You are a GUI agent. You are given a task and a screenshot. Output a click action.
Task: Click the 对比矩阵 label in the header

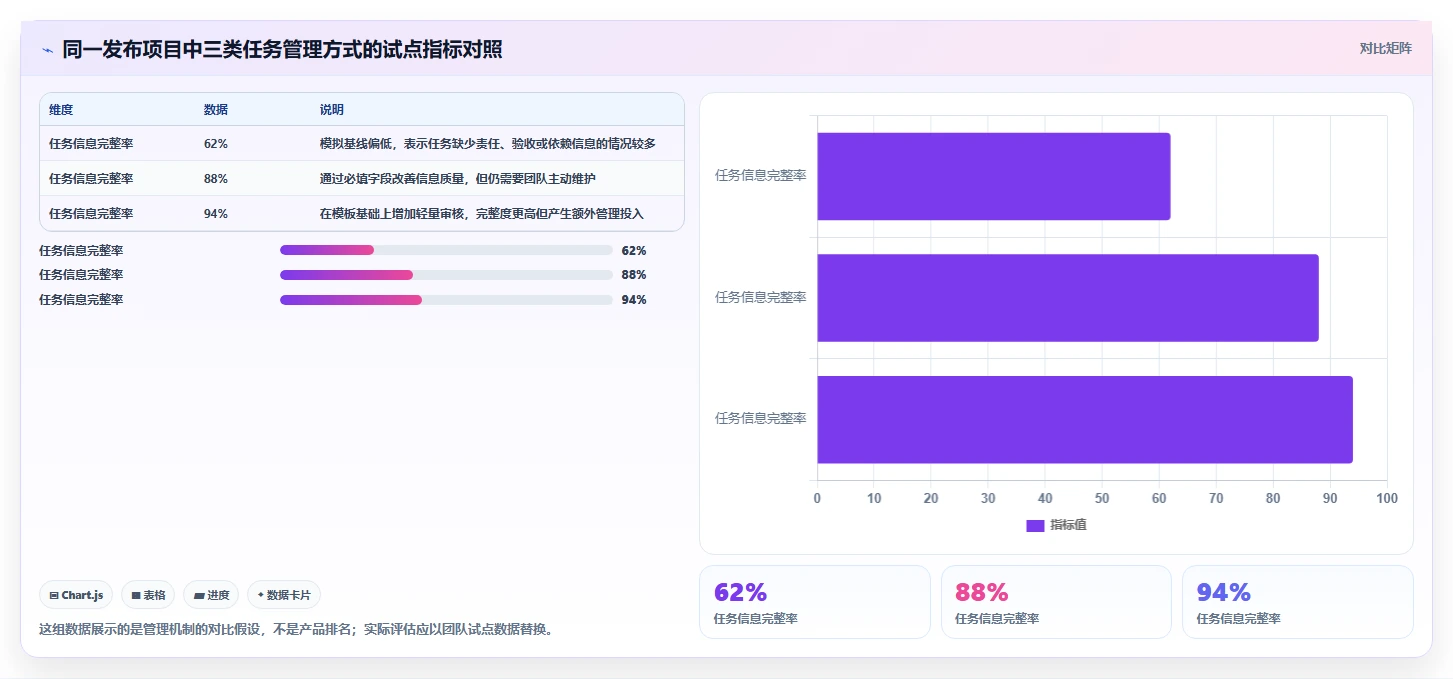[x=1385, y=48]
